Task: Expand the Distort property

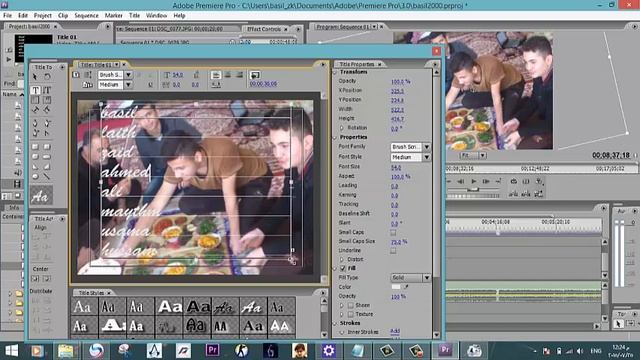Action: point(342,259)
